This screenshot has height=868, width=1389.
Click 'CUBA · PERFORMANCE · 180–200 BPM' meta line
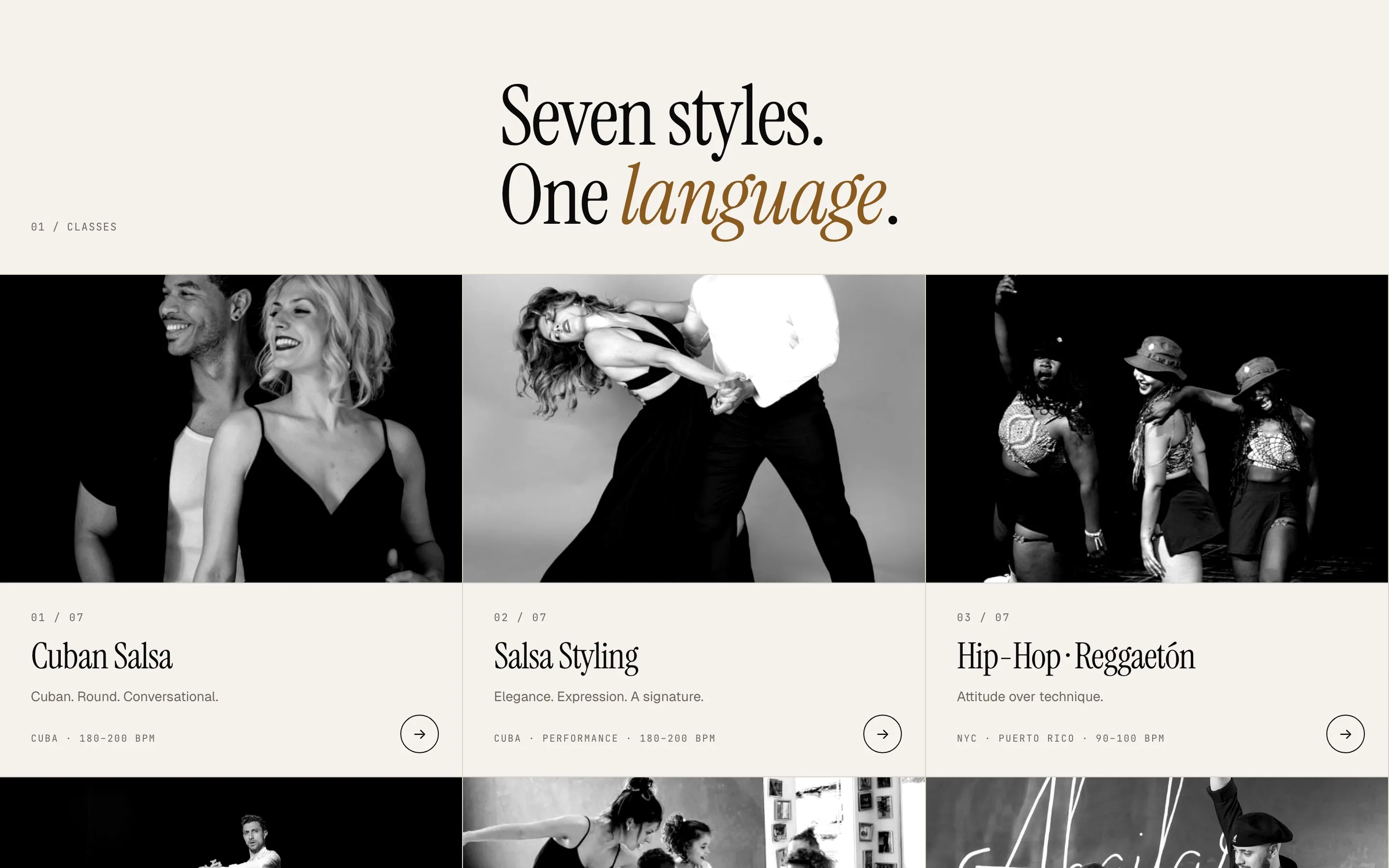[604, 738]
